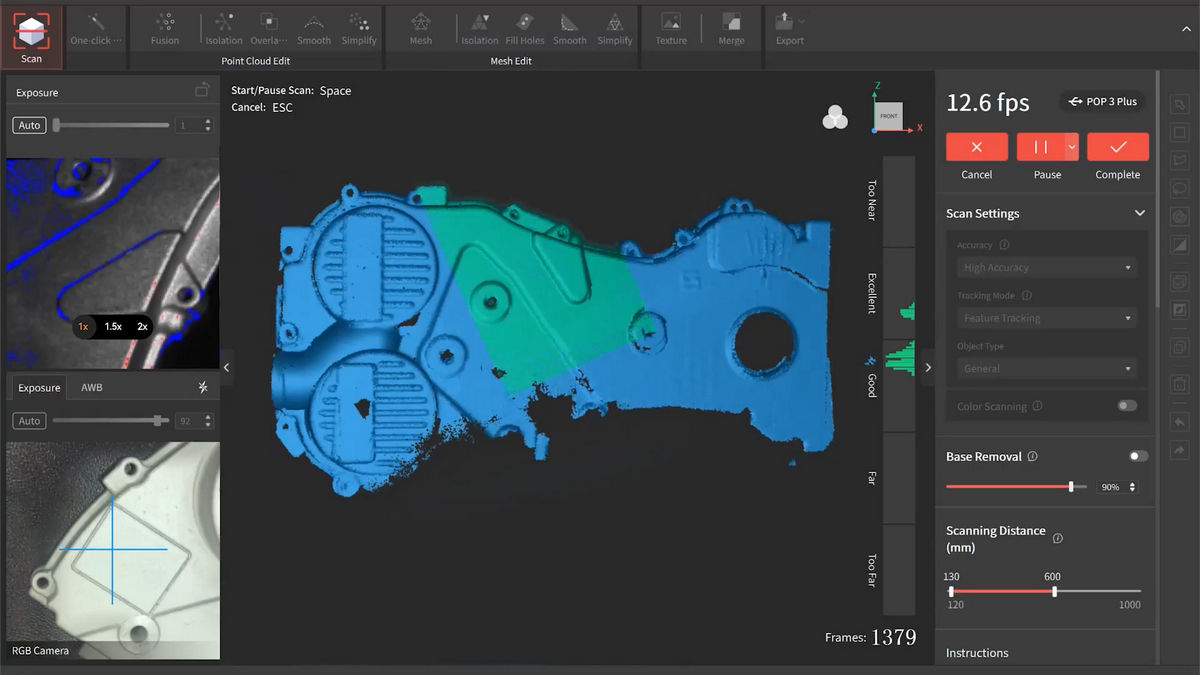Collapse the right settings panel
The width and height of the screenshot is (1200, 675).
coord(928,368)
